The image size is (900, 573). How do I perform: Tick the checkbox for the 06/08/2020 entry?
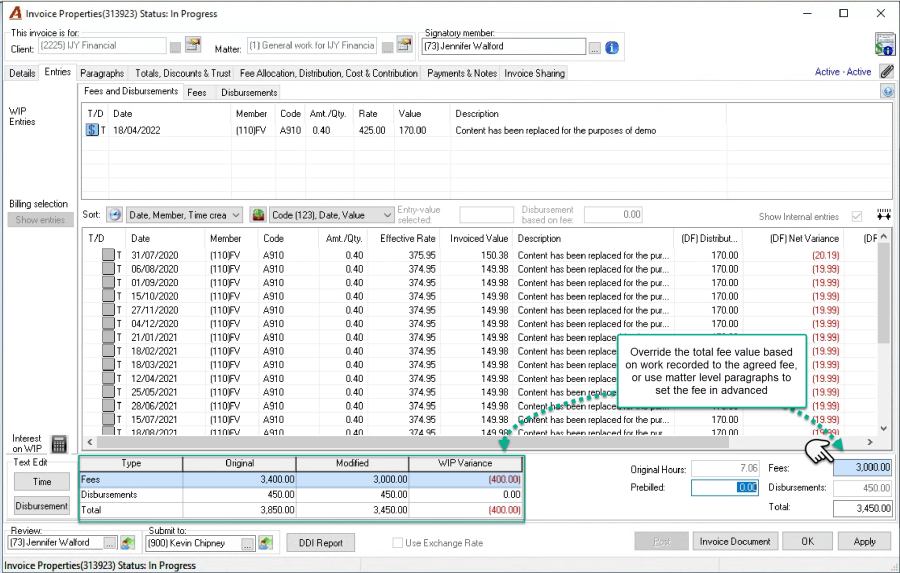(x=108, y=268)
